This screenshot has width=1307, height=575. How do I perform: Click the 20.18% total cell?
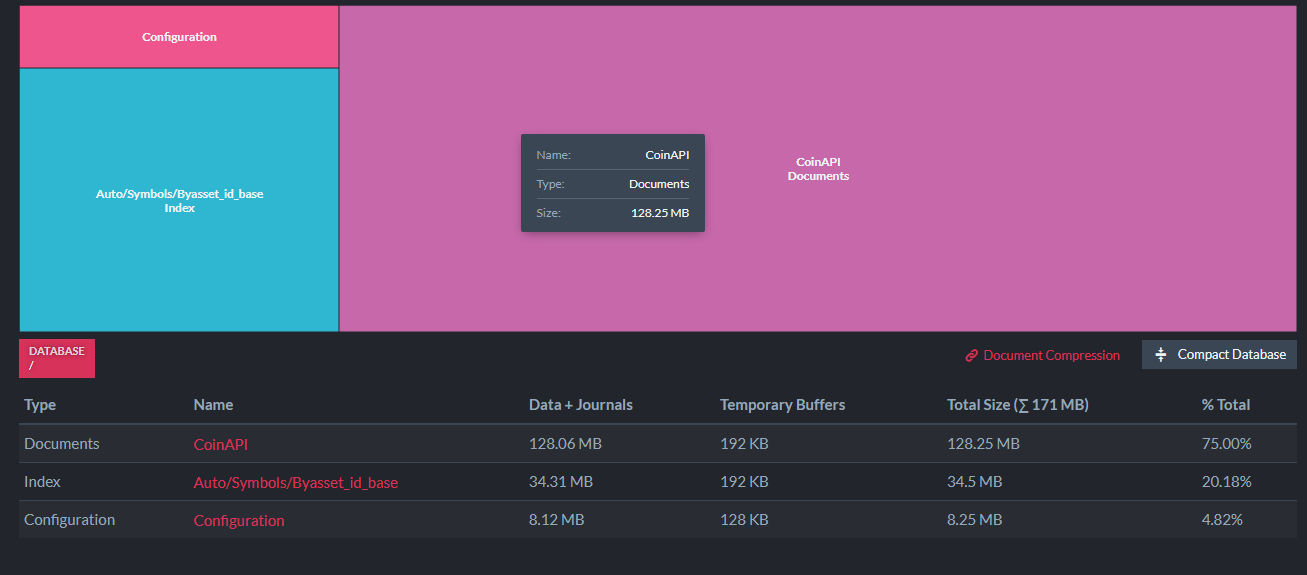tap(1227, 481)
